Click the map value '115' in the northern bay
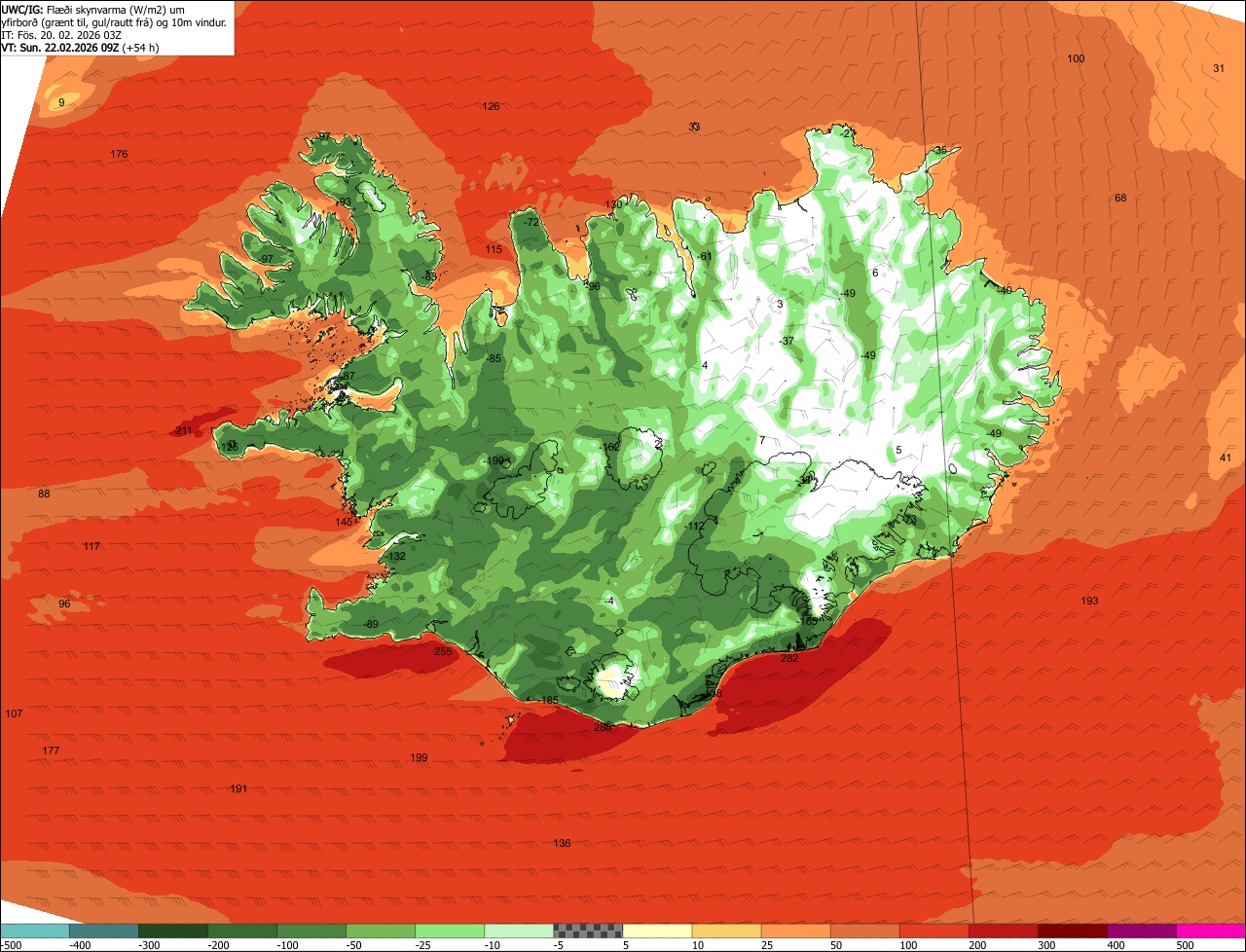Screen dimensions: 1246x952 coord(494,250)
